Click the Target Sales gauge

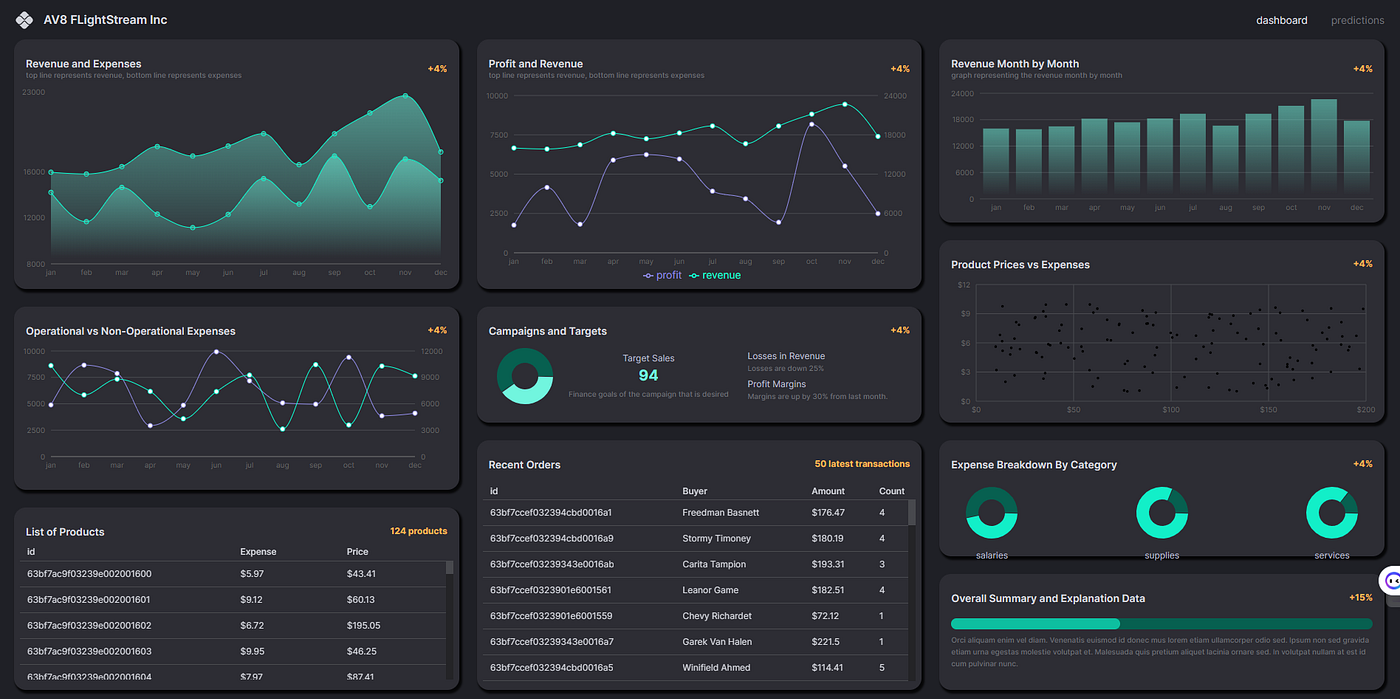click(x=525, y=375)
